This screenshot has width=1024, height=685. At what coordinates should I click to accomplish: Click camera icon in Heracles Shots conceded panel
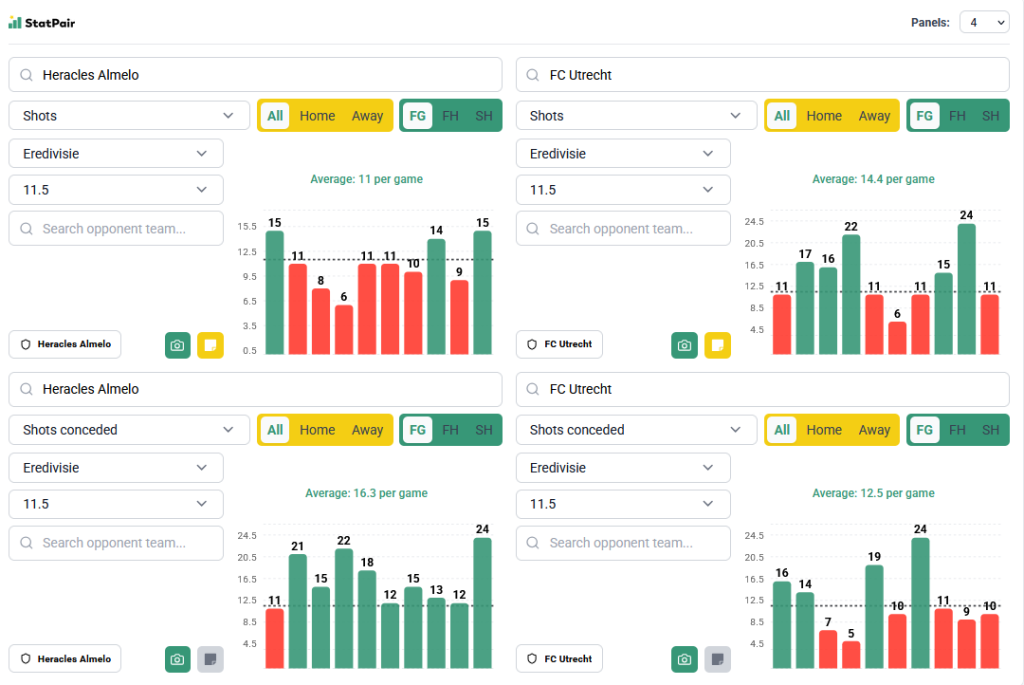coord(177,659)
